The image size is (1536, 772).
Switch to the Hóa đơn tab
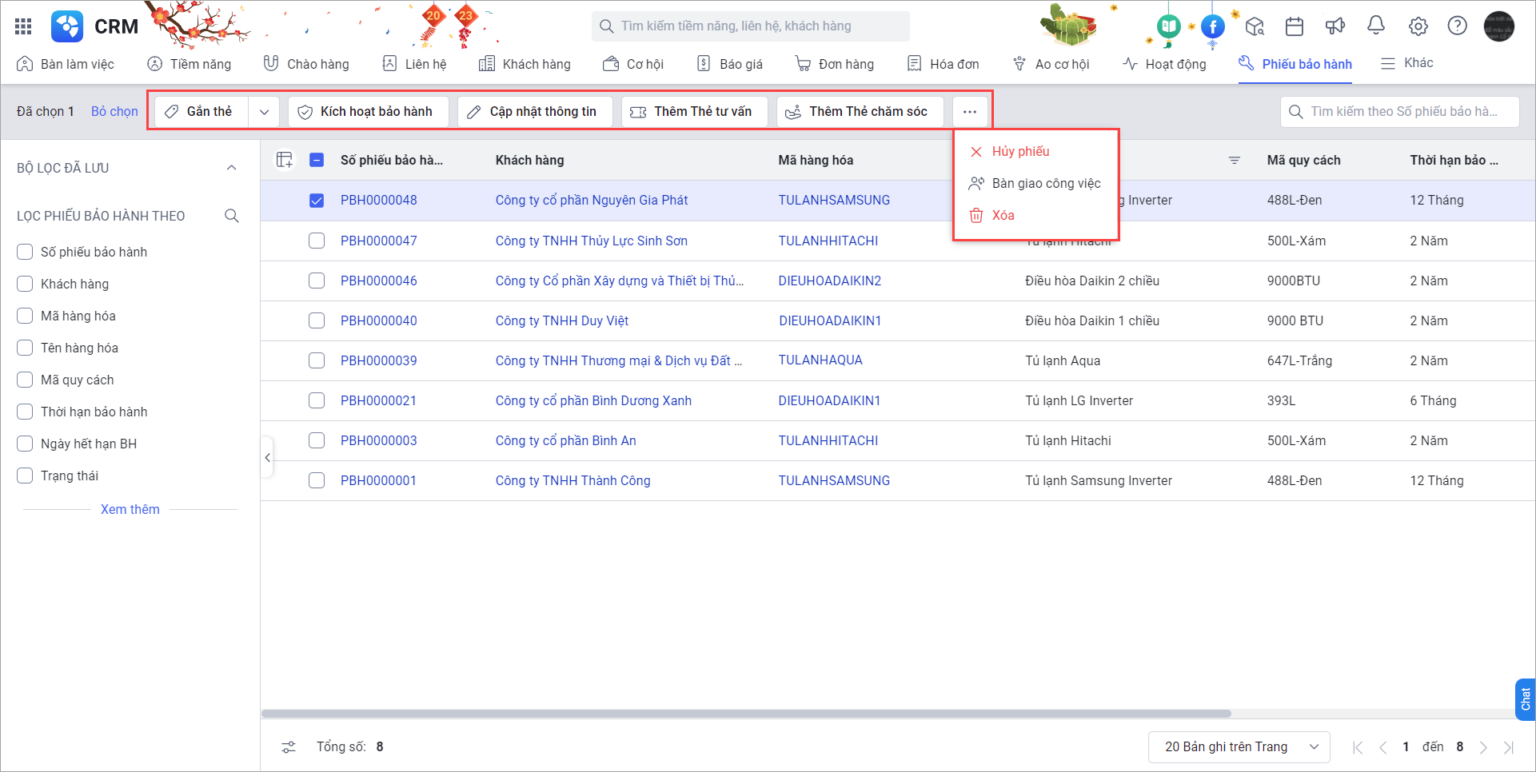943,64
